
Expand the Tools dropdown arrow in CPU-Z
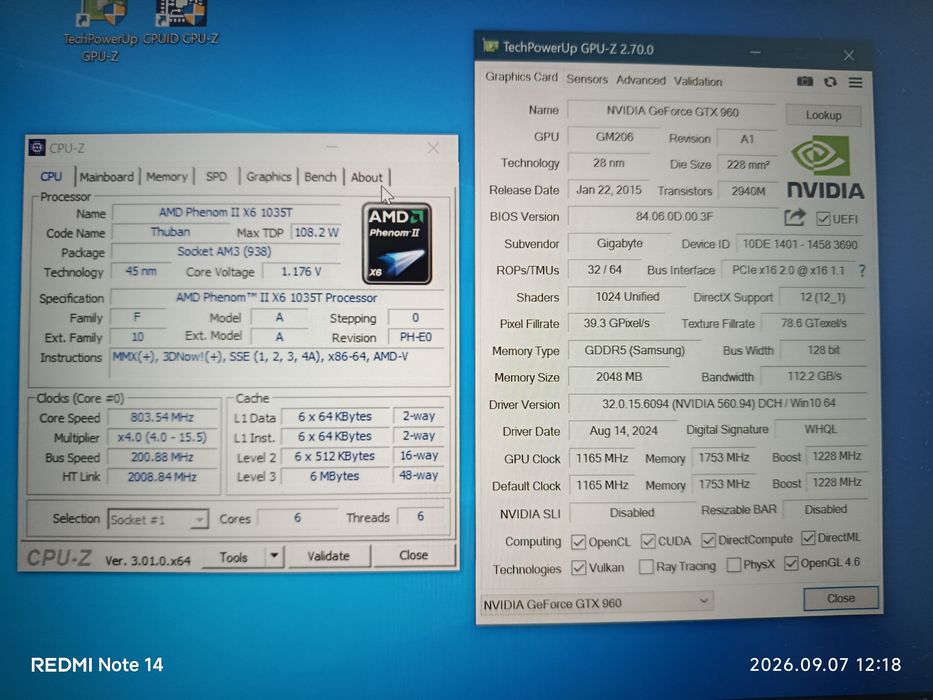pyautogui.click(x=274, y=556)
